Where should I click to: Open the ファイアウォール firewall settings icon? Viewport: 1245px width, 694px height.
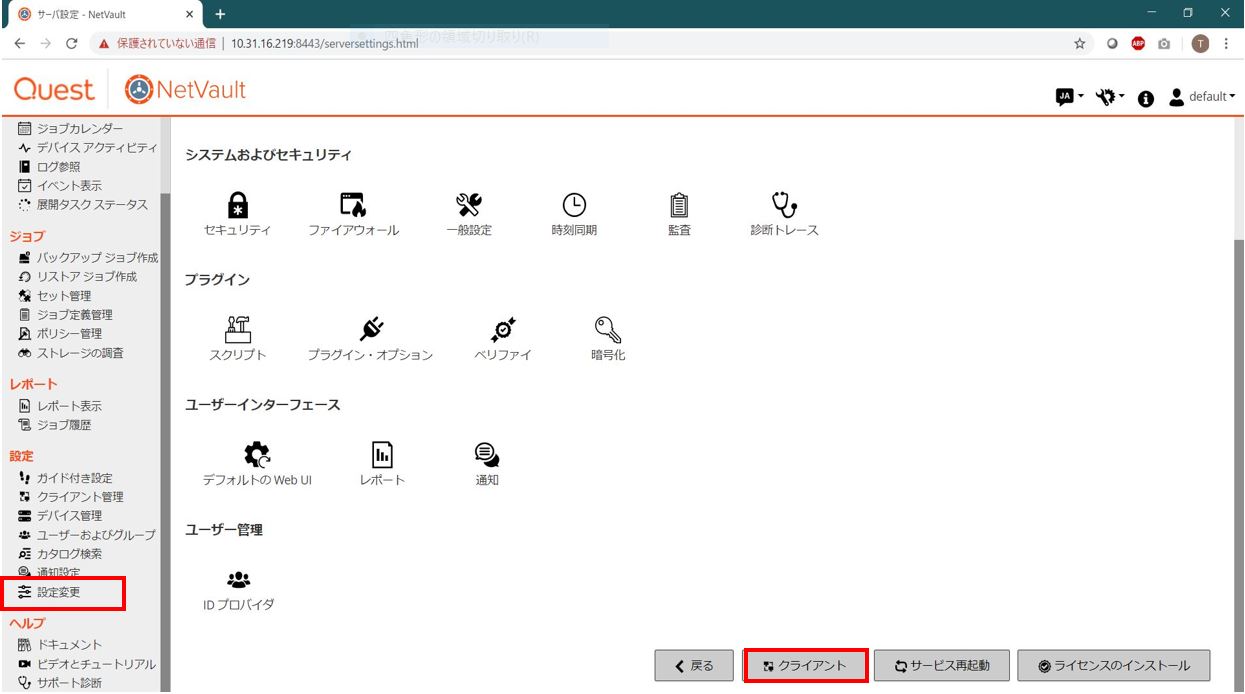(x=353, y=205)
